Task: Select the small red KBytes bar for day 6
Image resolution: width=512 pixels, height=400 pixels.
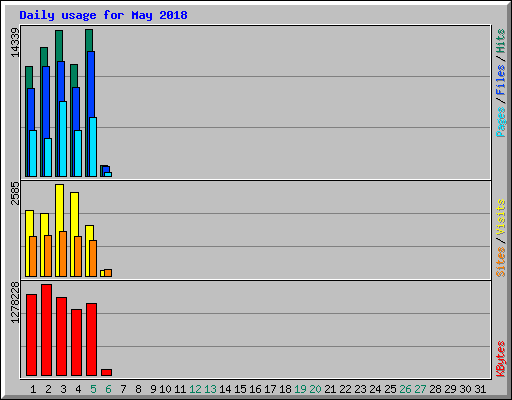Action: click(106, 372)
